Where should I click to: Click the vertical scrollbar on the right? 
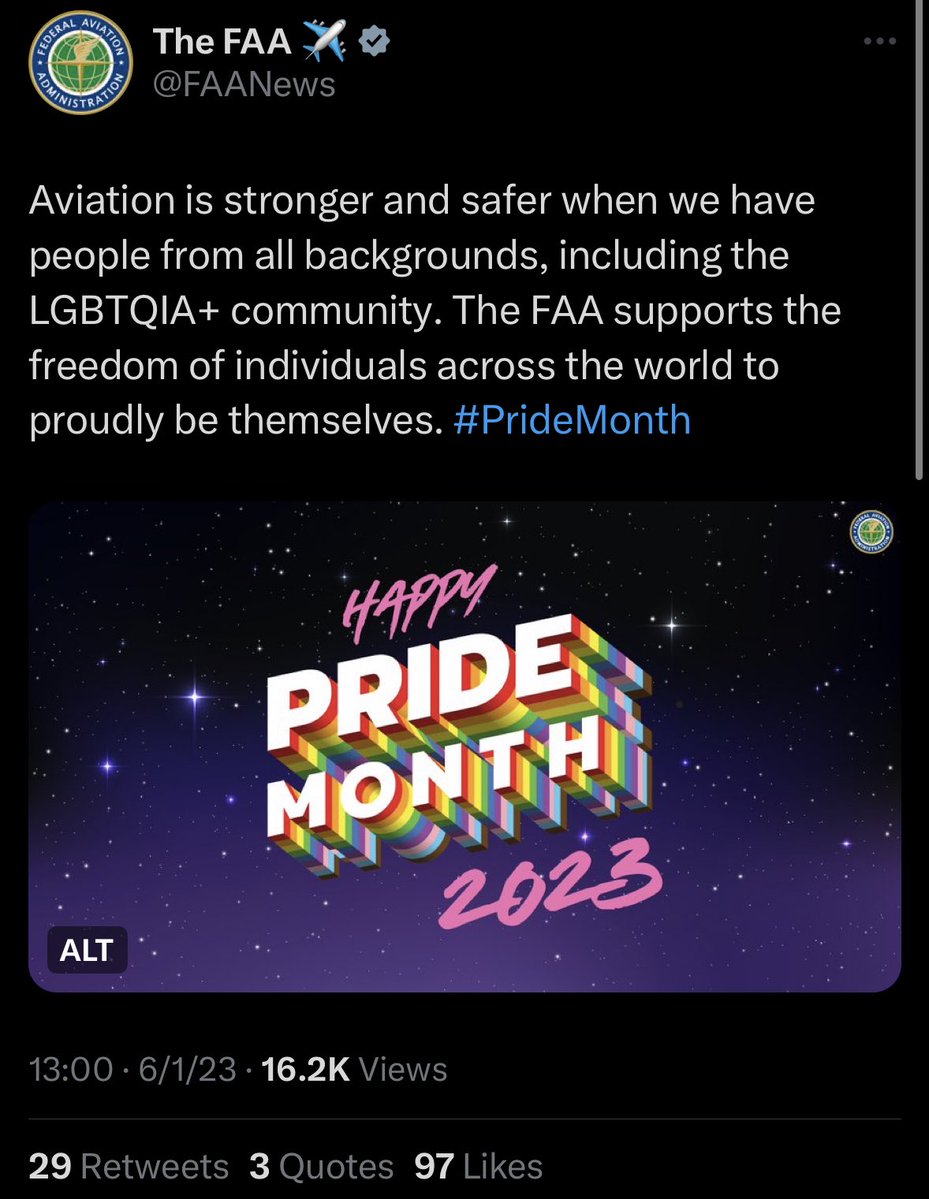[x=921, y=240]
